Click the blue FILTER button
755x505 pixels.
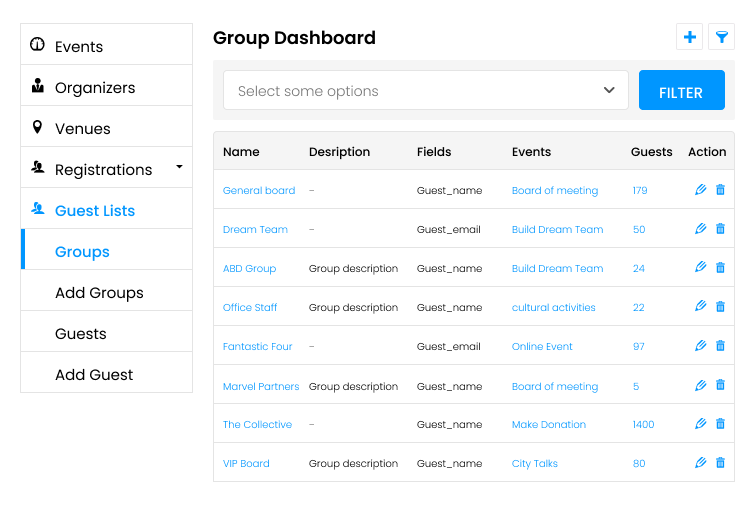tap(681, 90)
